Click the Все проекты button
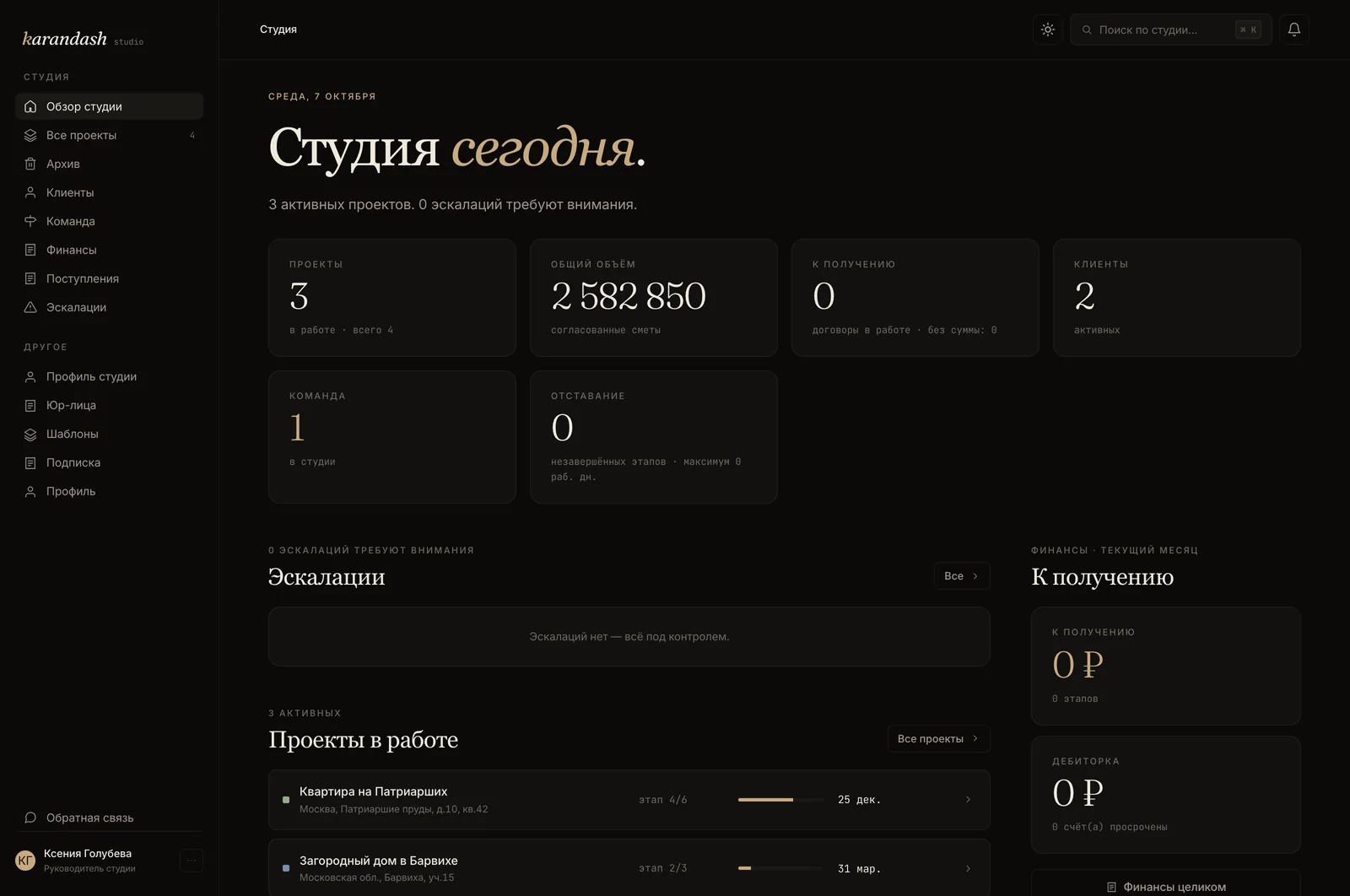1350x896 pixels. (938, 738)
